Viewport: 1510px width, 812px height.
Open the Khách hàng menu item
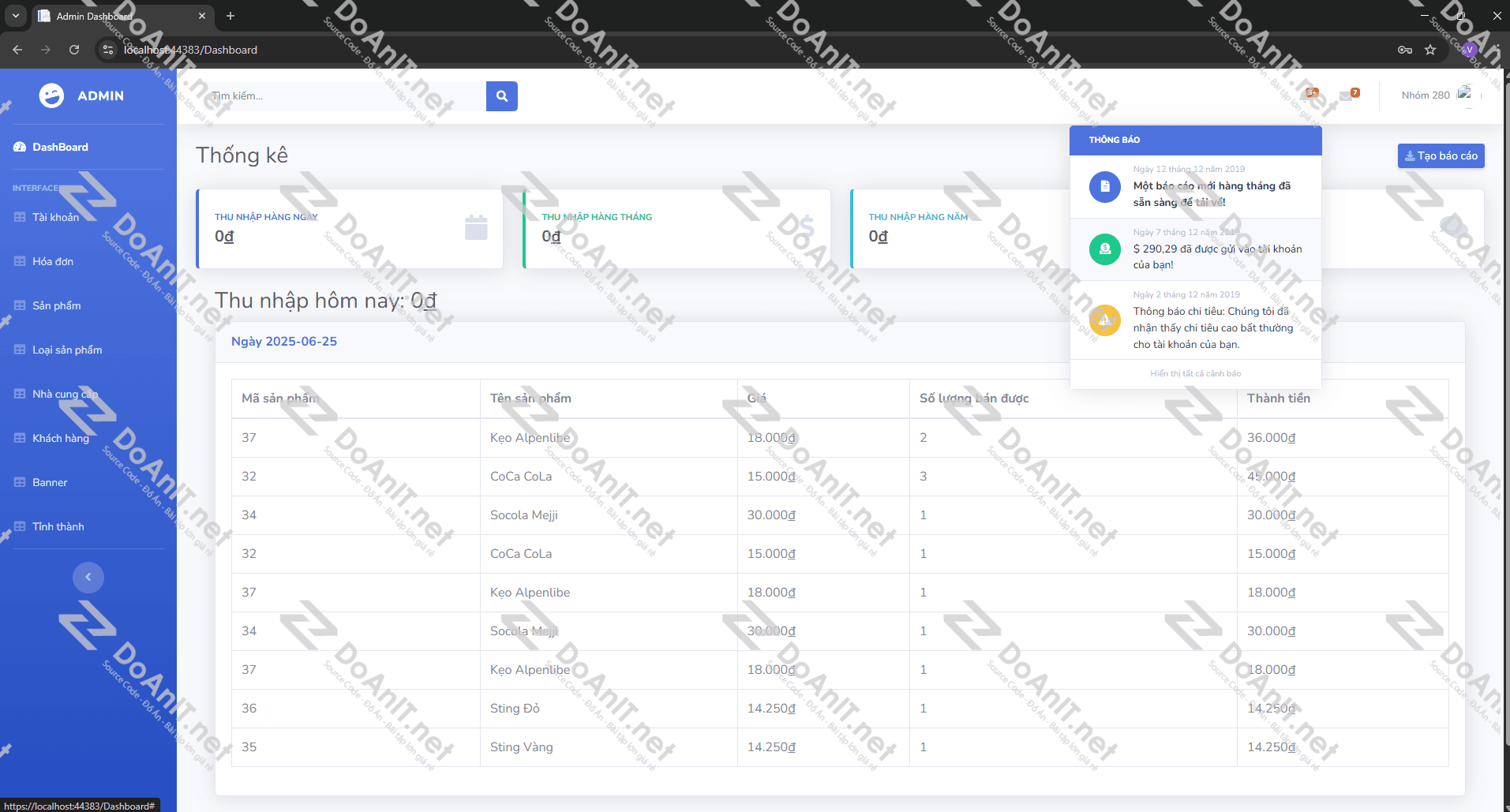[x=88, y=438]
